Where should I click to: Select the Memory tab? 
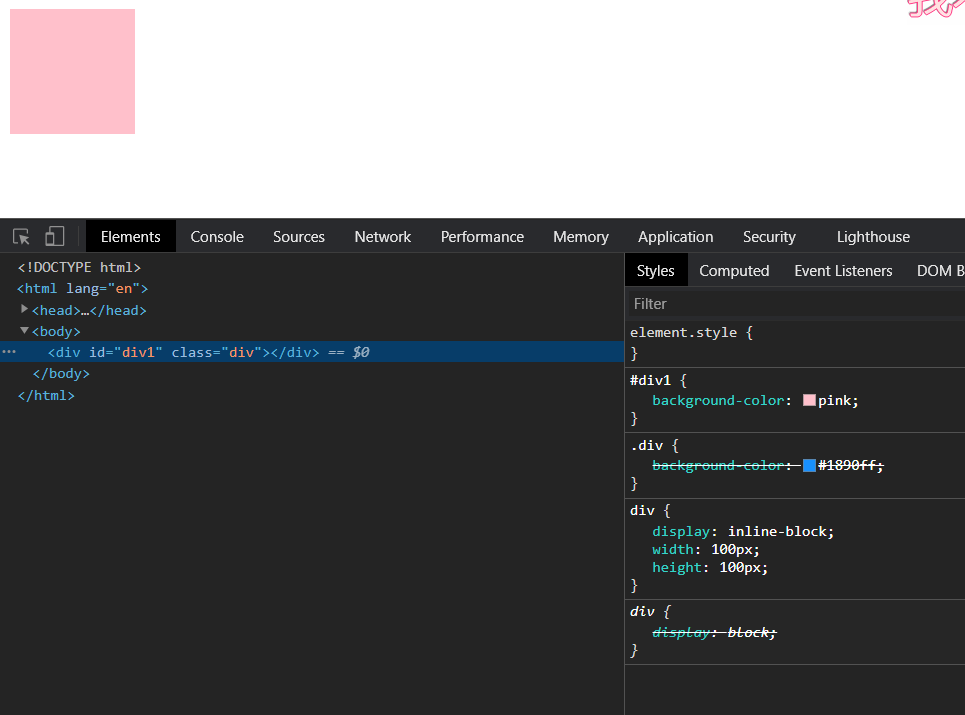580,237
